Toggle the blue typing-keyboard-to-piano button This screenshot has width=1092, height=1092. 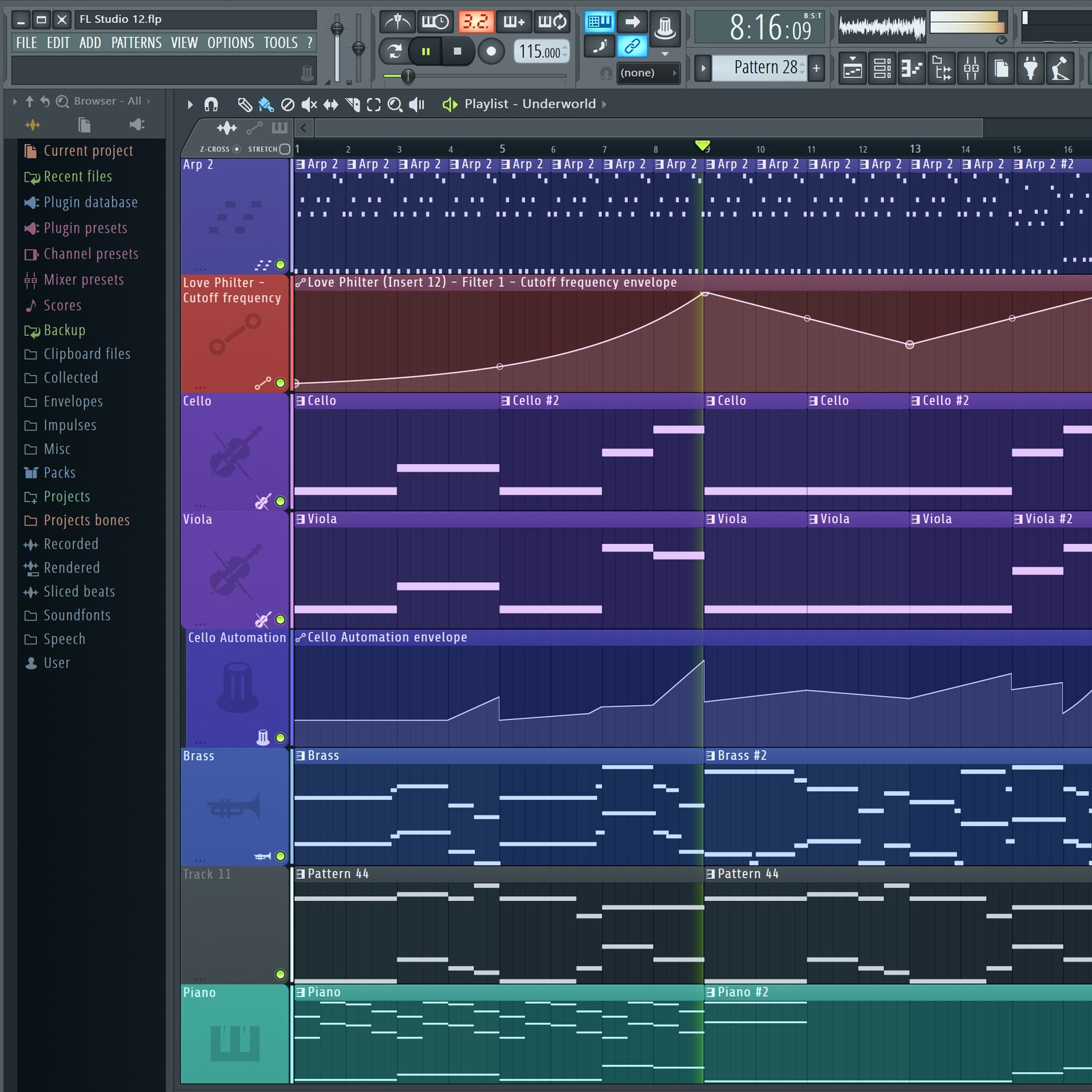(601, 22)
